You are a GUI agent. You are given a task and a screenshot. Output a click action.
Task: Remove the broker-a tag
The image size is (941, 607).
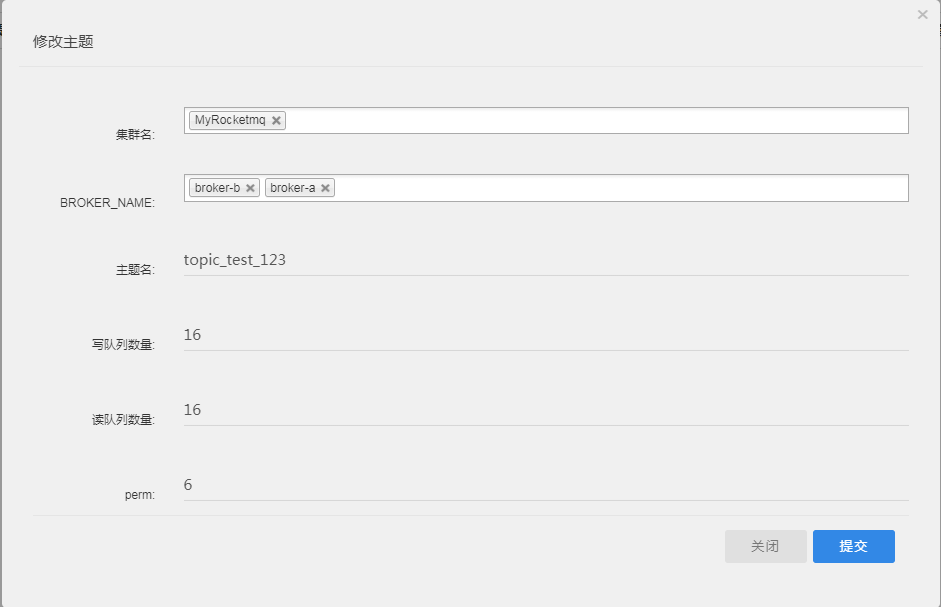point(325,188)
